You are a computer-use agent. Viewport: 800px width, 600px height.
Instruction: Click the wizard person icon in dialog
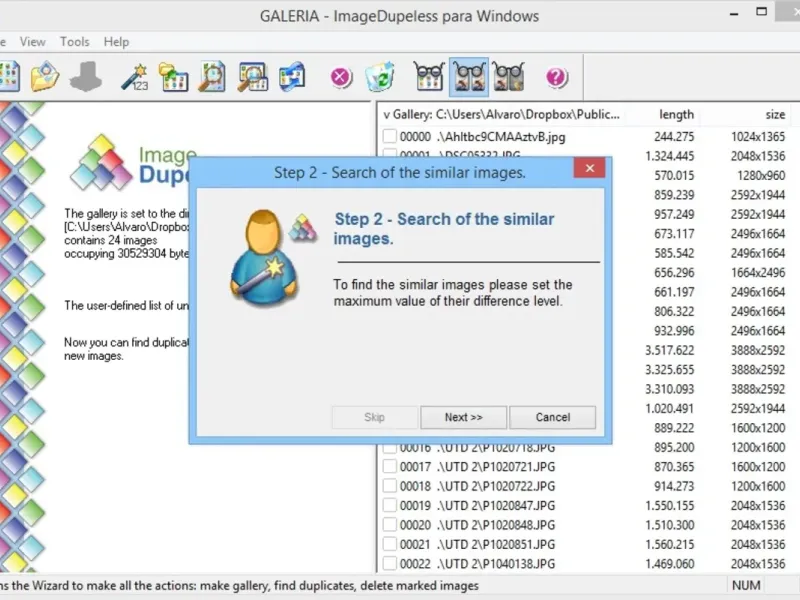pos(264,258)
